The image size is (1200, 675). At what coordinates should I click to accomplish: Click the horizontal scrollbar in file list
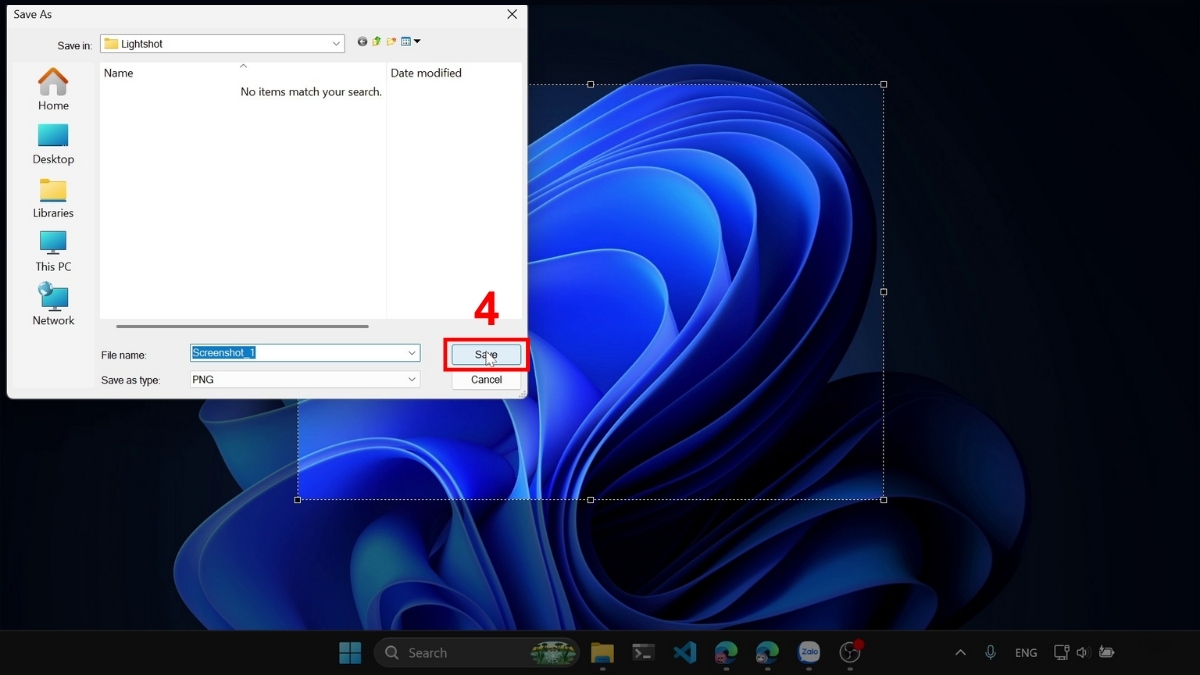tap(242, 326)
